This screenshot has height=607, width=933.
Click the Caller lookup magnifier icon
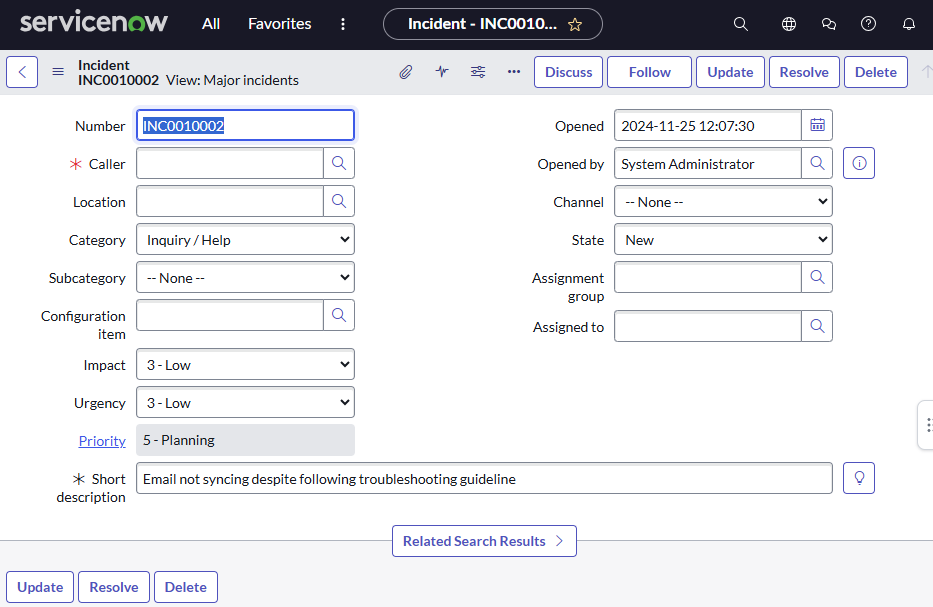tap(339, 163)
